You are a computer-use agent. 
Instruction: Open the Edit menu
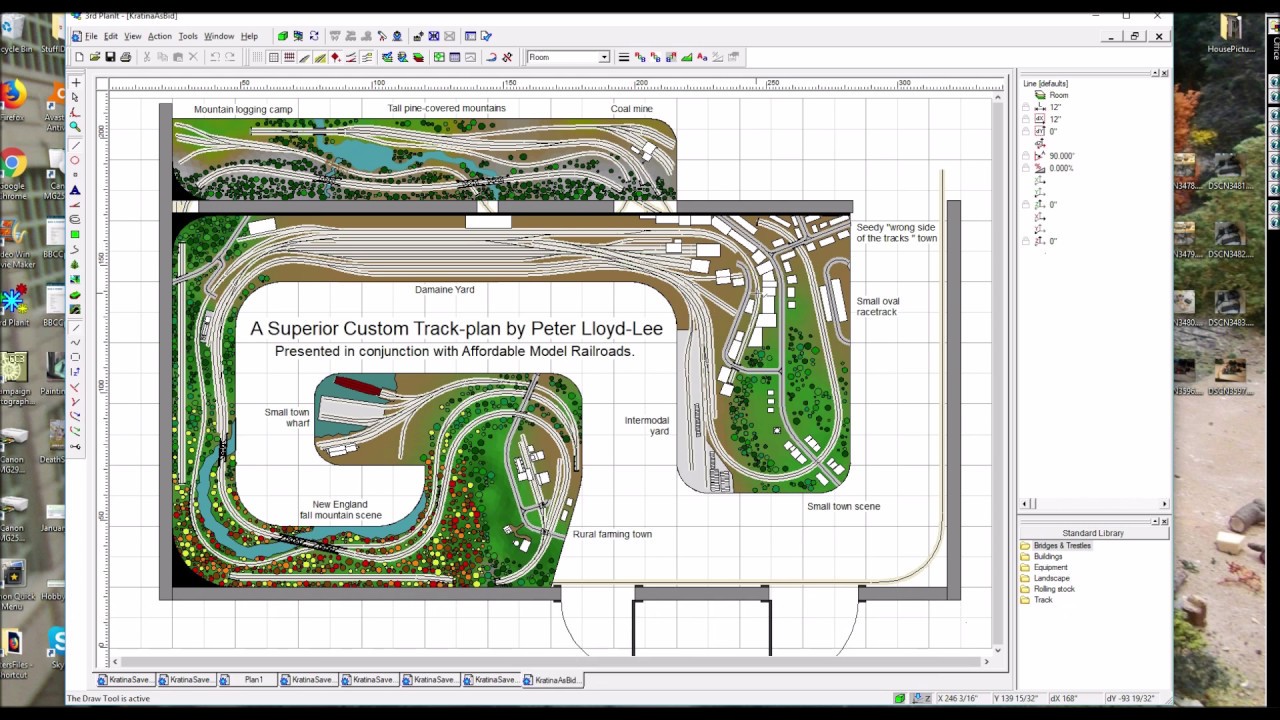pos(111,36)
